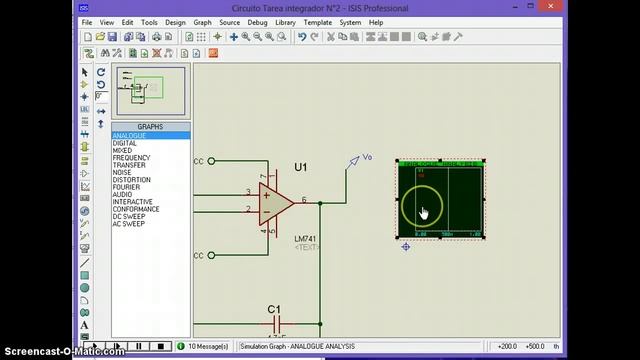Viewport: 640px width, 360px height.
Task: Select ANALOGUE graph type
Action: (x=151, y=136)
